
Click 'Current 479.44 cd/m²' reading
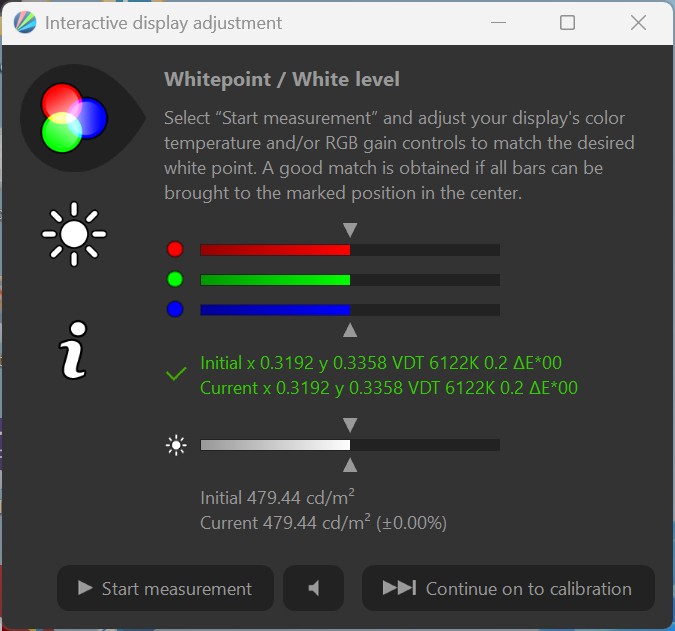(323, 523)
